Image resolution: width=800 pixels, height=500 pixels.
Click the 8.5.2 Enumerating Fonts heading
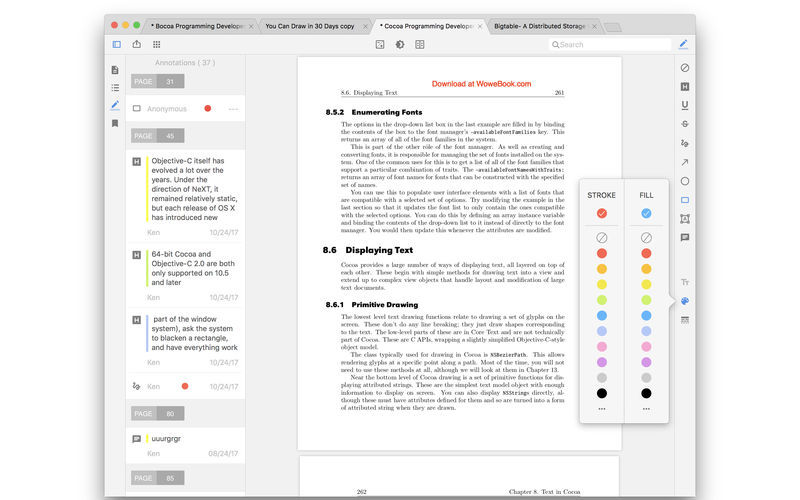point(374,112)
